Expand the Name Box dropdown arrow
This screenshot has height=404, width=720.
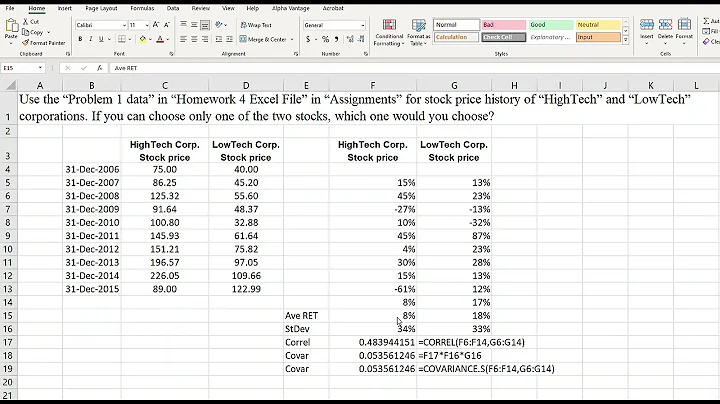tap(40, 68)
